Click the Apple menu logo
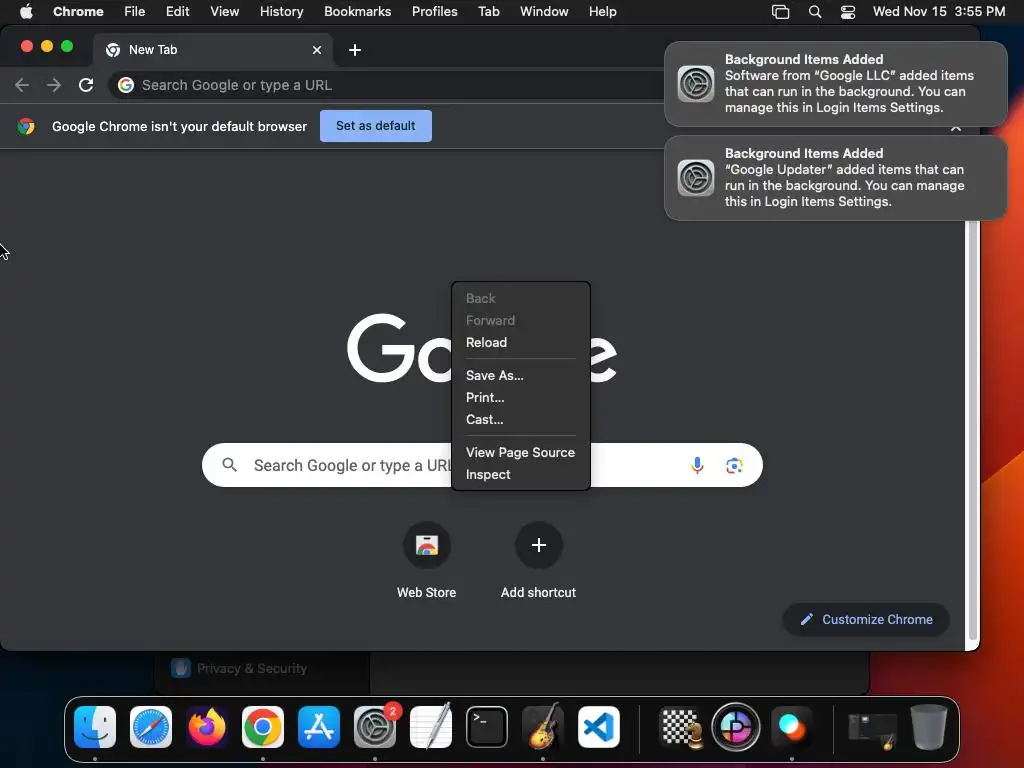1024x768 pixels. (26, 11)
